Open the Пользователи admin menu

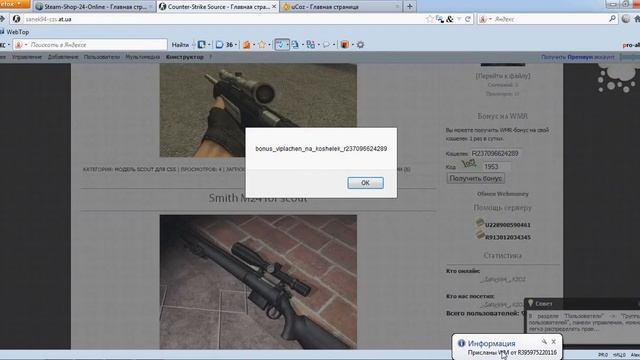pos(102,57)
